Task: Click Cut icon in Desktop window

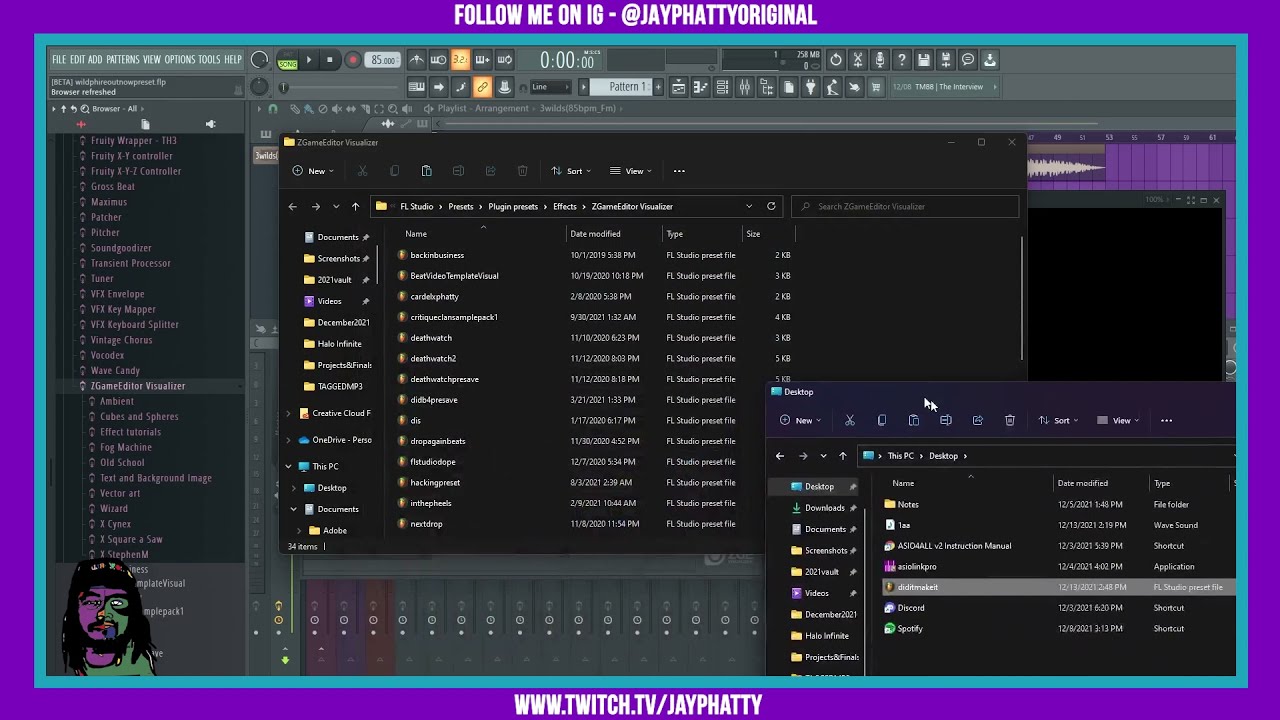Action: pyautogui.click(x=850, y=421)
